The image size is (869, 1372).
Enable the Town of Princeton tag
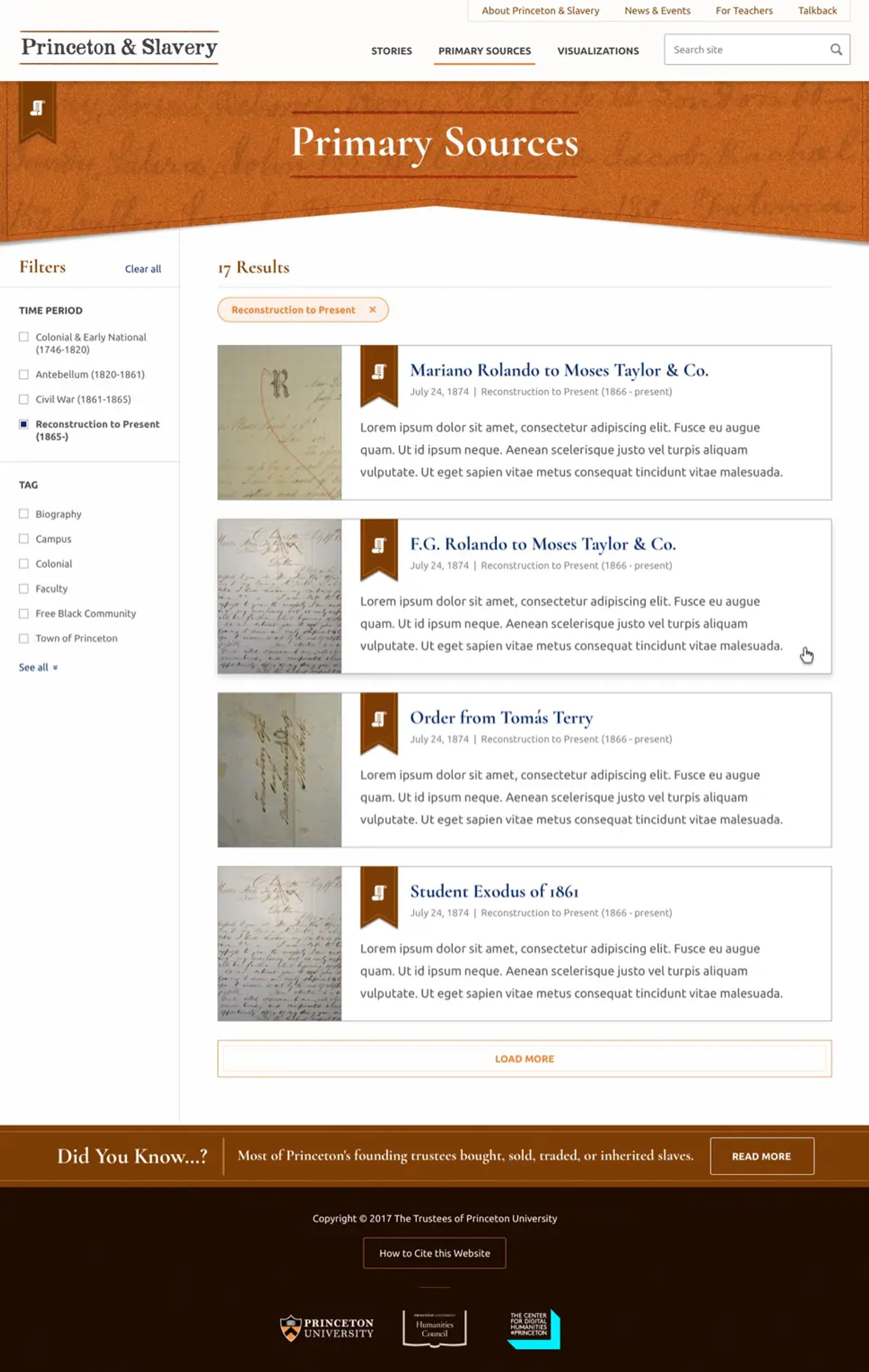23,638
